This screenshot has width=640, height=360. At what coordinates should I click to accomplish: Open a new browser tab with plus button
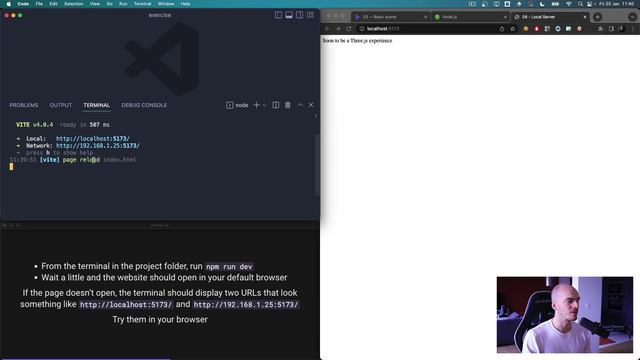pos(598,17)
